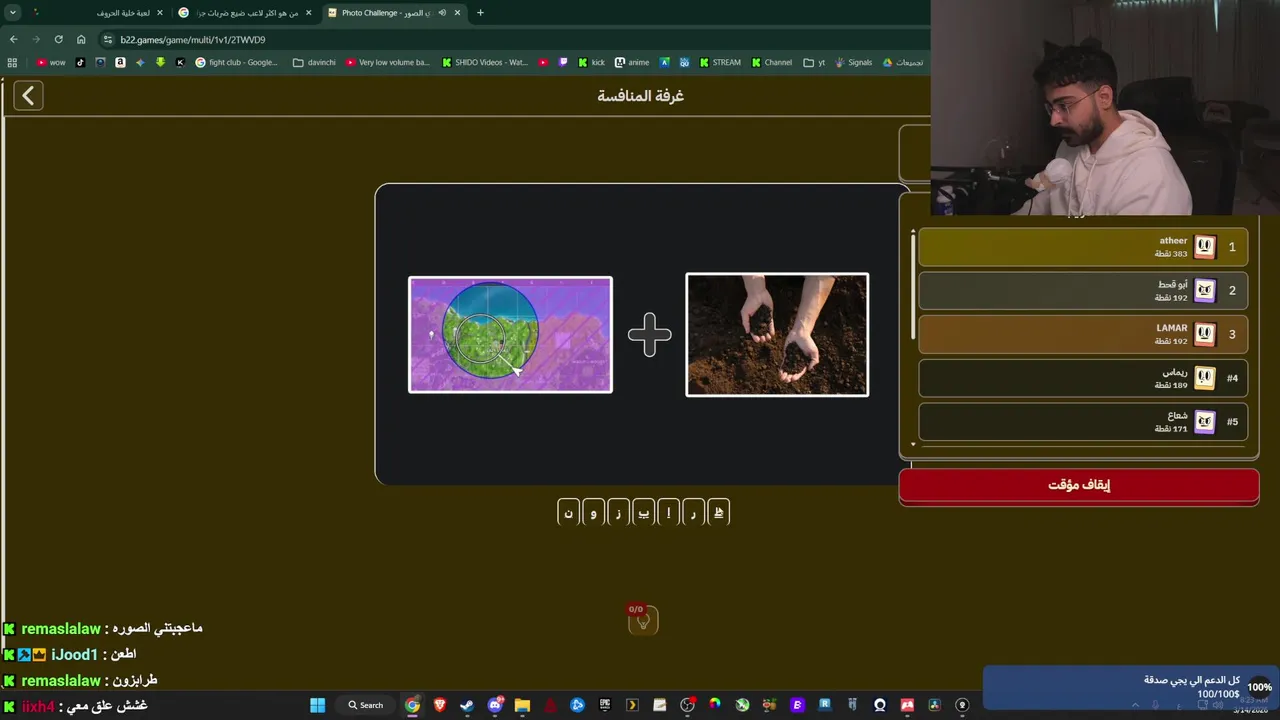The height and width of the screenshot is (720, 1280).
Task: View site information icon in address bar
Action: tap(107, 39)
